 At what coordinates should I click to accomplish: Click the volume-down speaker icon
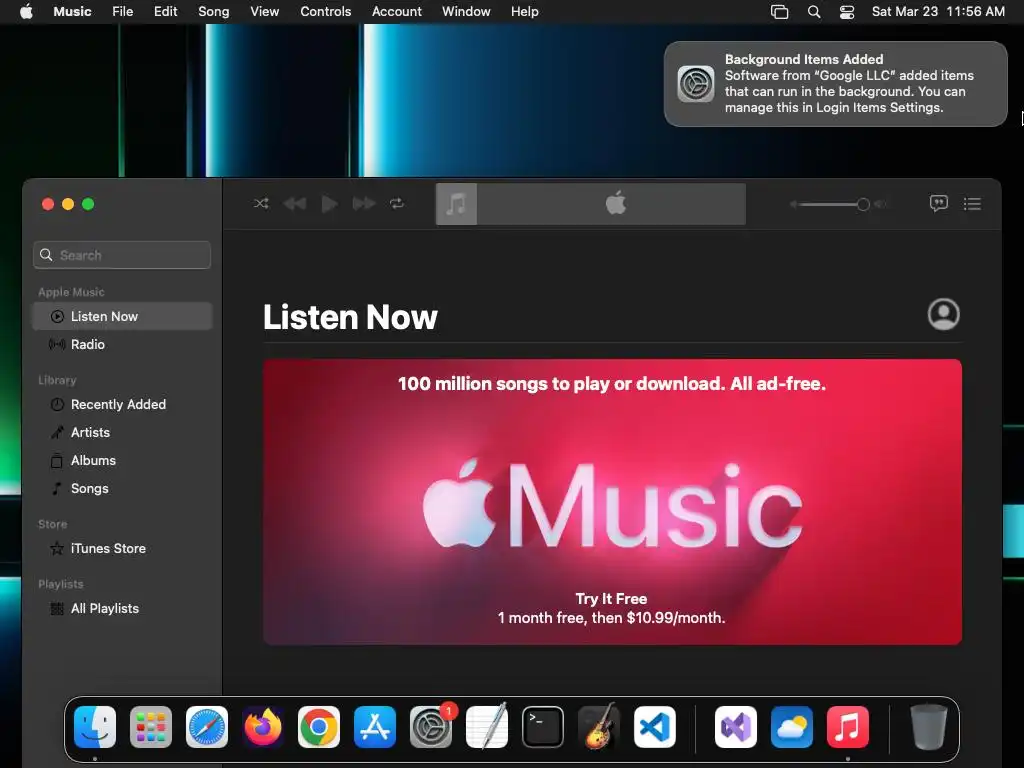coord(793,204)
